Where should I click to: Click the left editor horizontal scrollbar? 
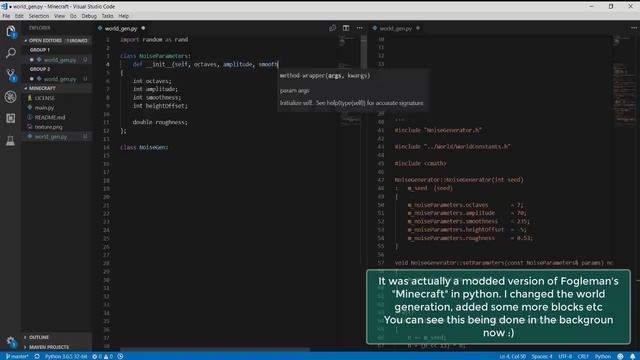[215, 350]
